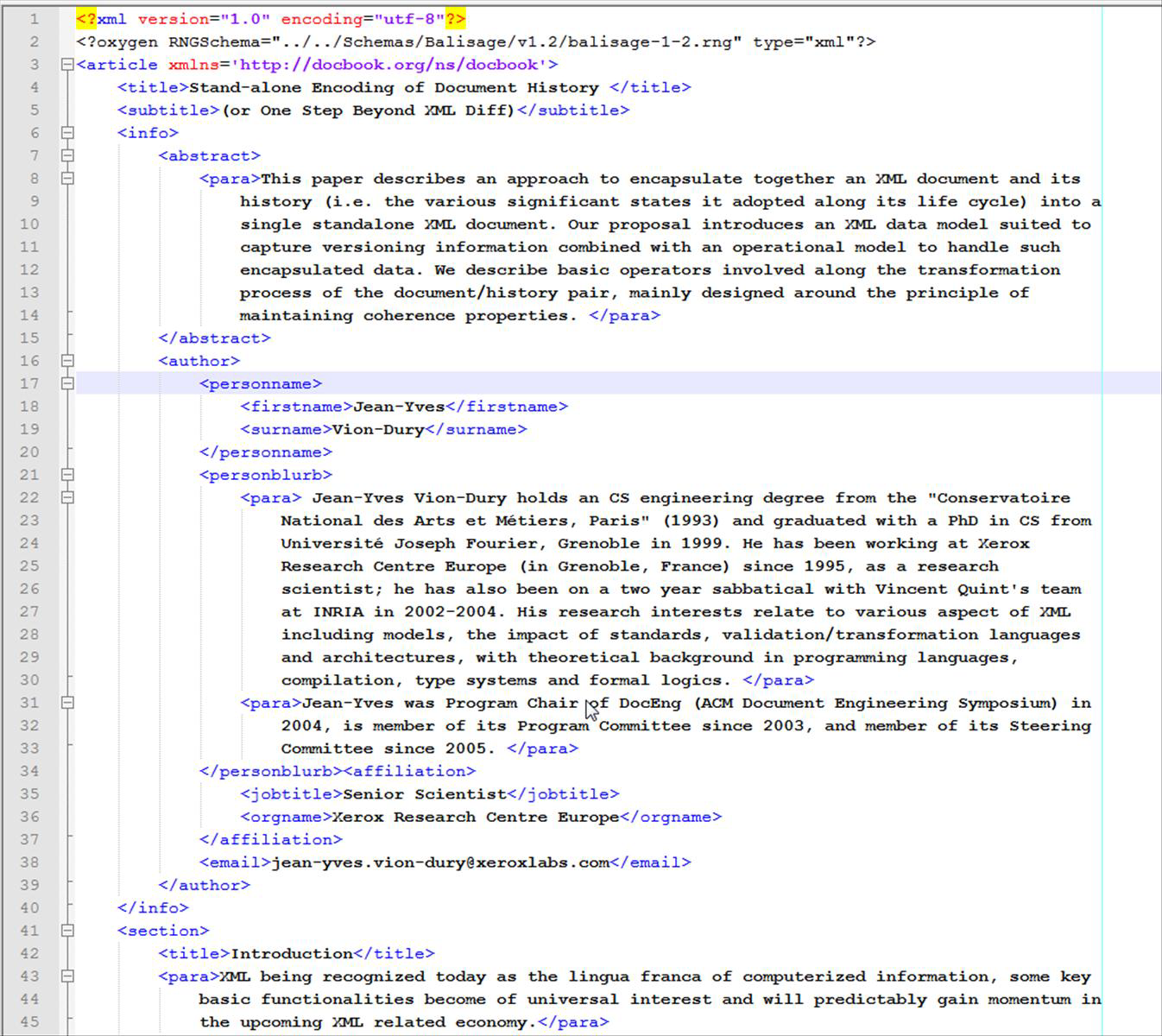The image size is (1162, 1036).
Task: Collapse the para fold marker on line 22
Action: (67, 497)
